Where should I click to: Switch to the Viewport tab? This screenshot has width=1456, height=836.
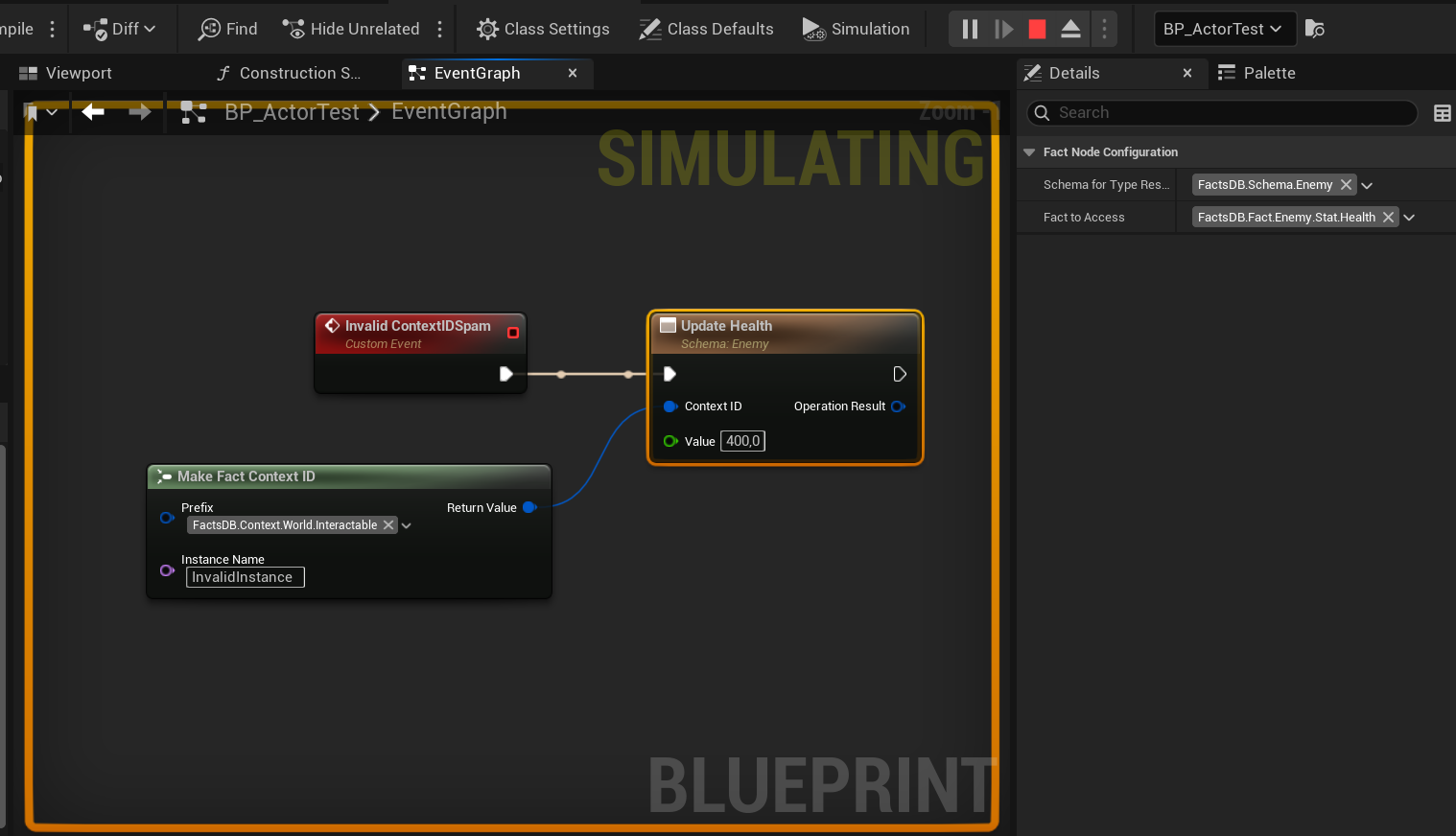(67, 73)
